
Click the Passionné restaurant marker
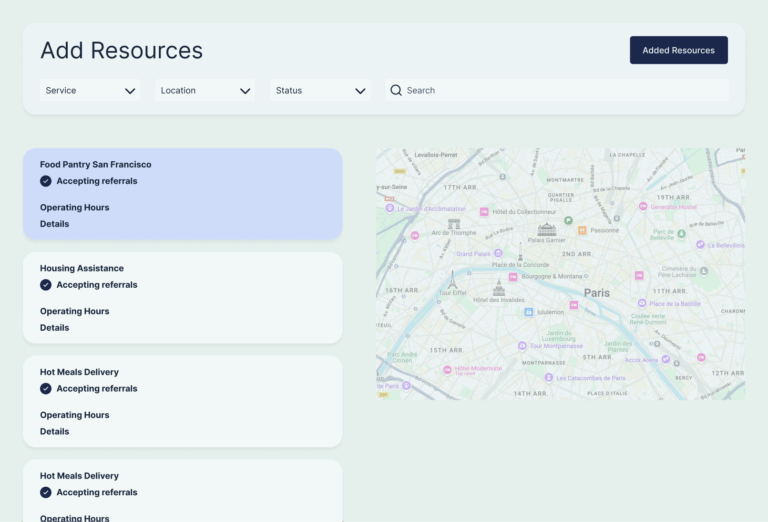pyautogui.click(x=582, y=230)
